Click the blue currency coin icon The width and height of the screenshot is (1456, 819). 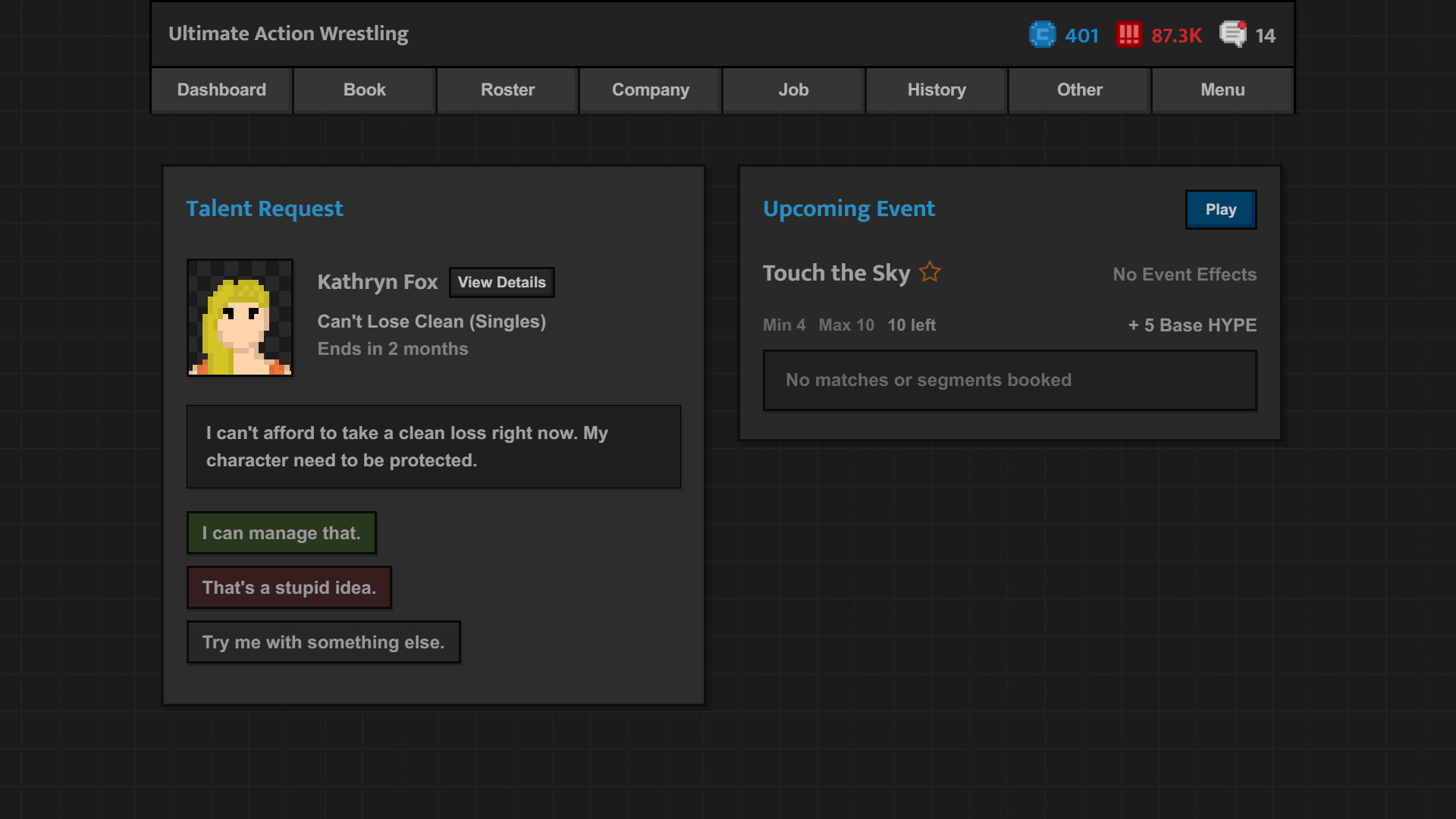tap(1042, 34)
